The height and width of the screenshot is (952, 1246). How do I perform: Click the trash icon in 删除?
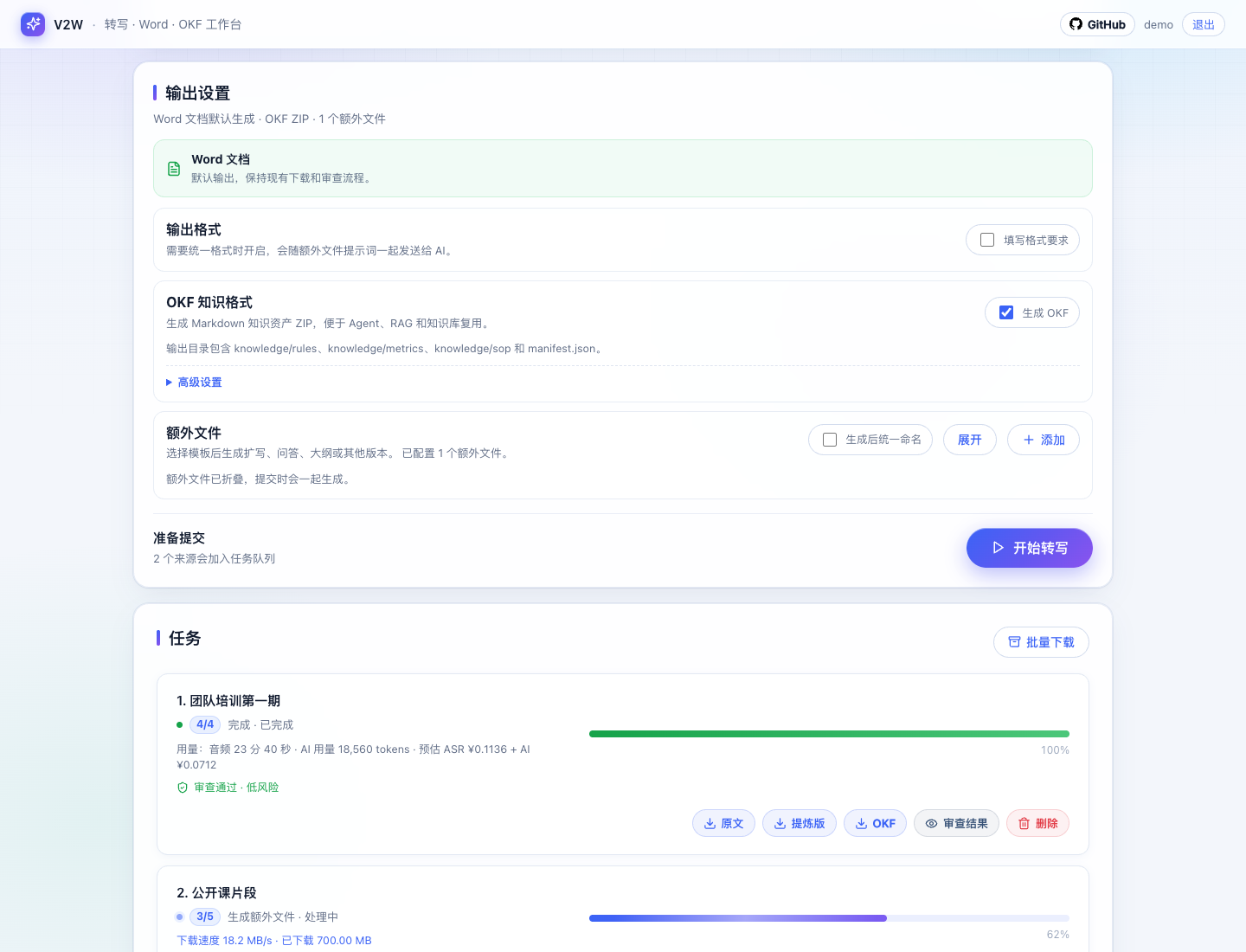pyautogui.click(x=1024, y=824)
